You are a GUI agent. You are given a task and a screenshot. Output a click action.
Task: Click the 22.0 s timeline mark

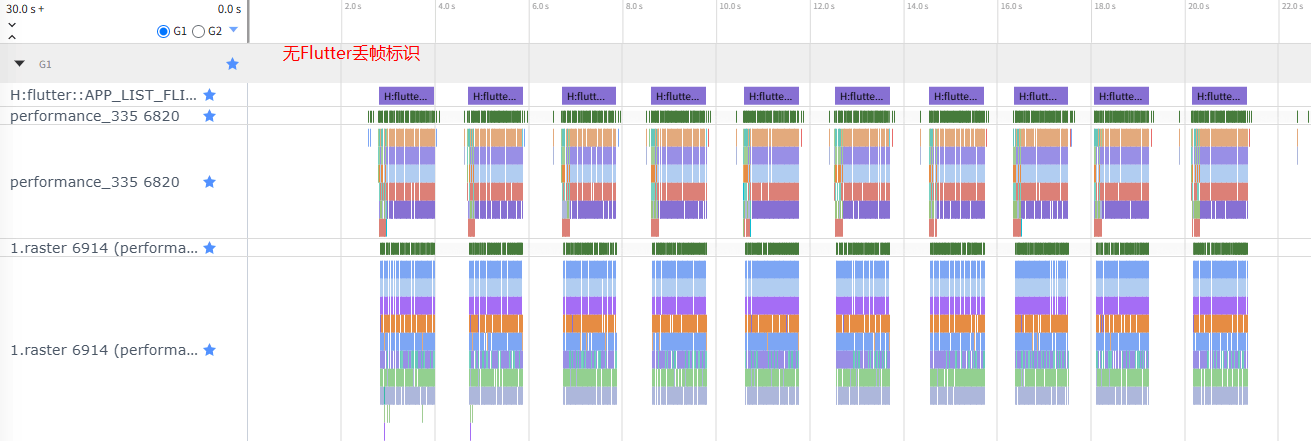(x=1292, y=6)
